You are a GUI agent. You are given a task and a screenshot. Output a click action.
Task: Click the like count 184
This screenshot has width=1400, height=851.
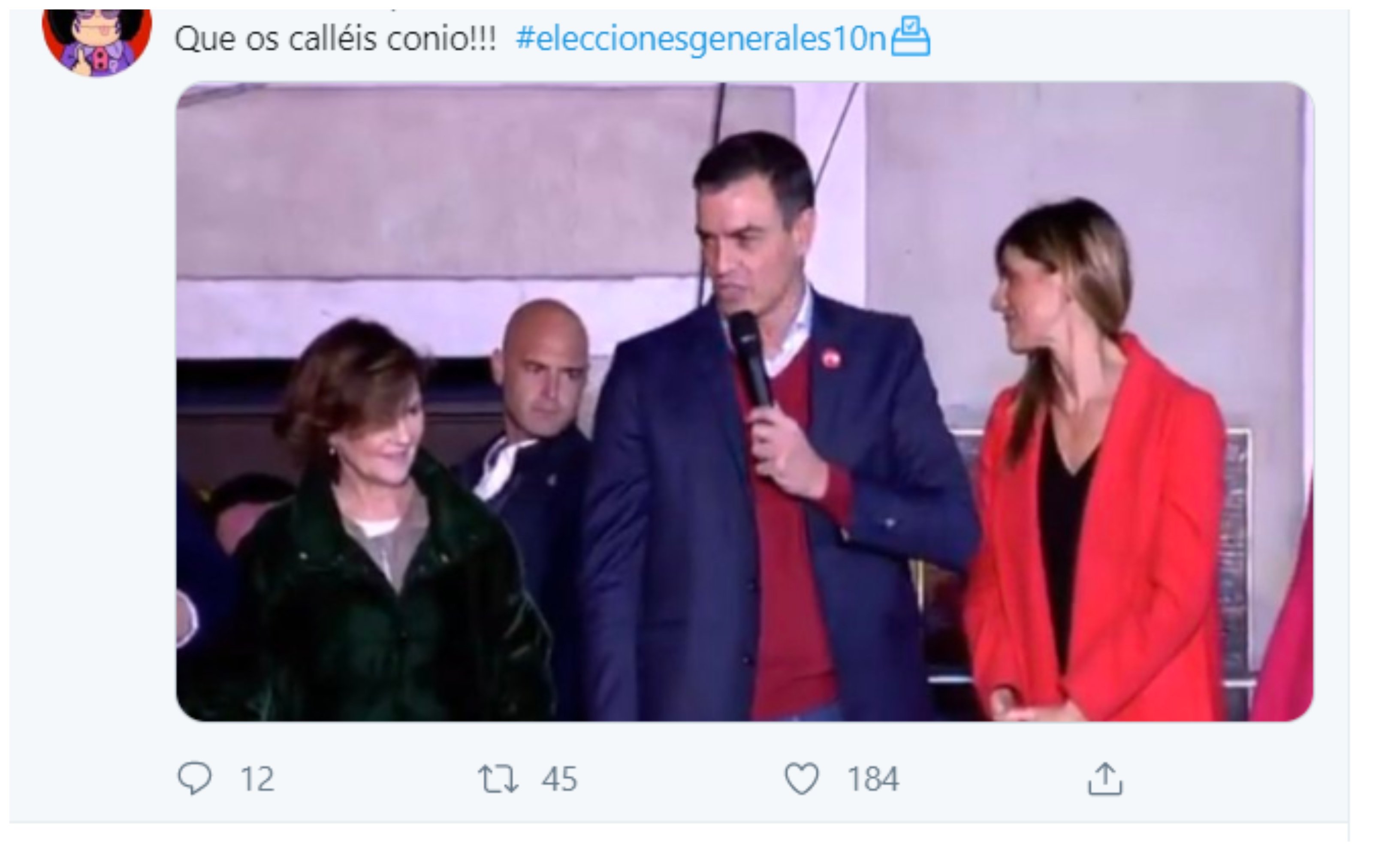[873, 779]
